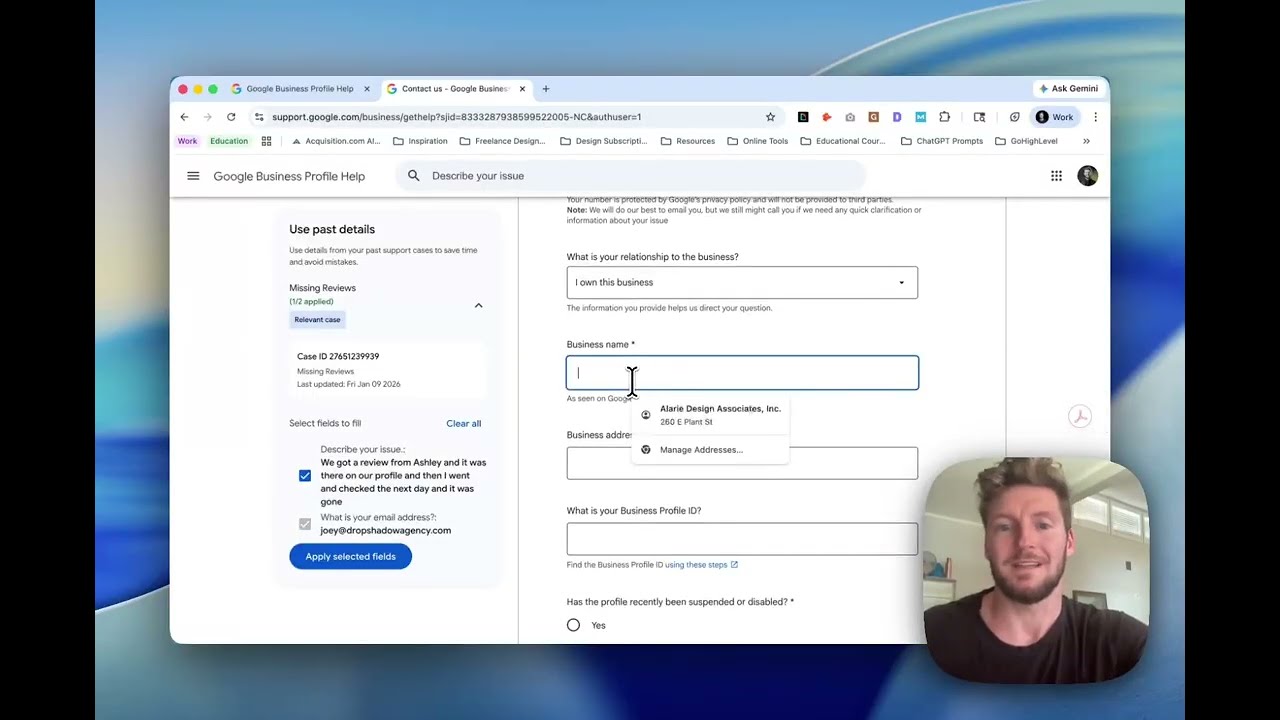Show more bookmarks with the overflow chevron
This screenshot has width=1280, height=720.
tap(1086, 141)
